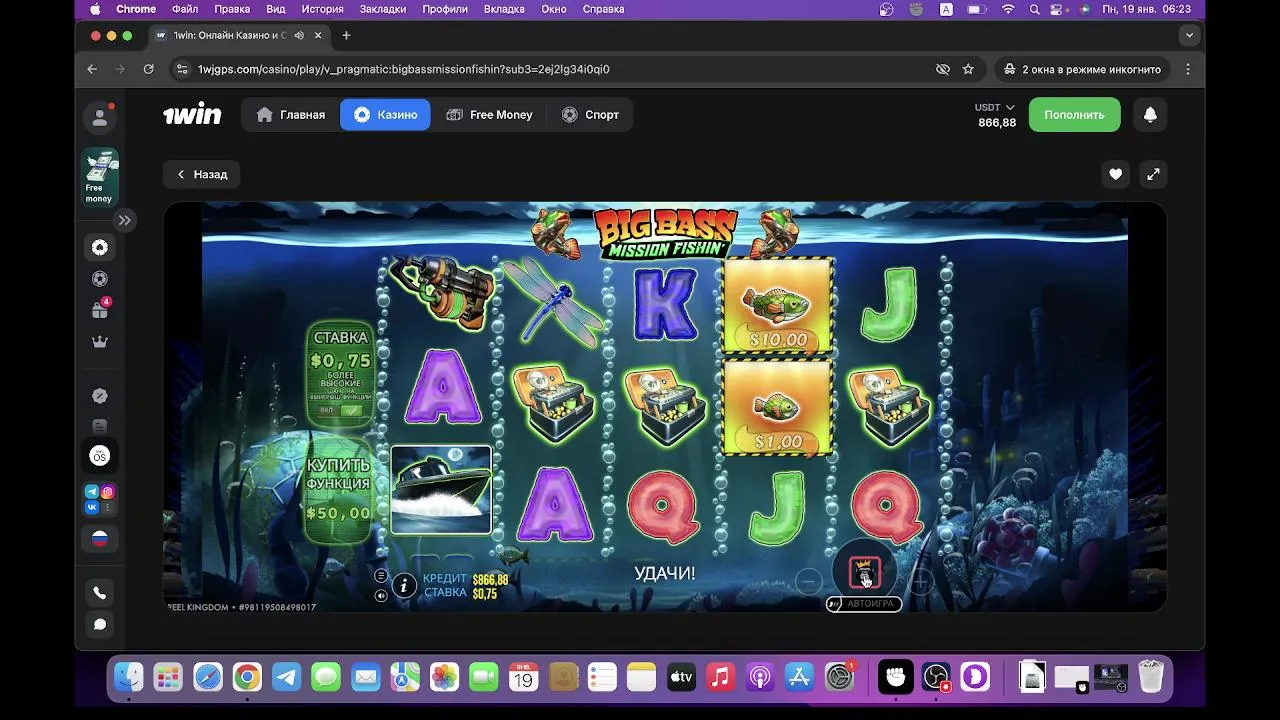Open VK social icon in sidebar
1280x720 pixels.
pyautogui.click(x=92, y=507)
